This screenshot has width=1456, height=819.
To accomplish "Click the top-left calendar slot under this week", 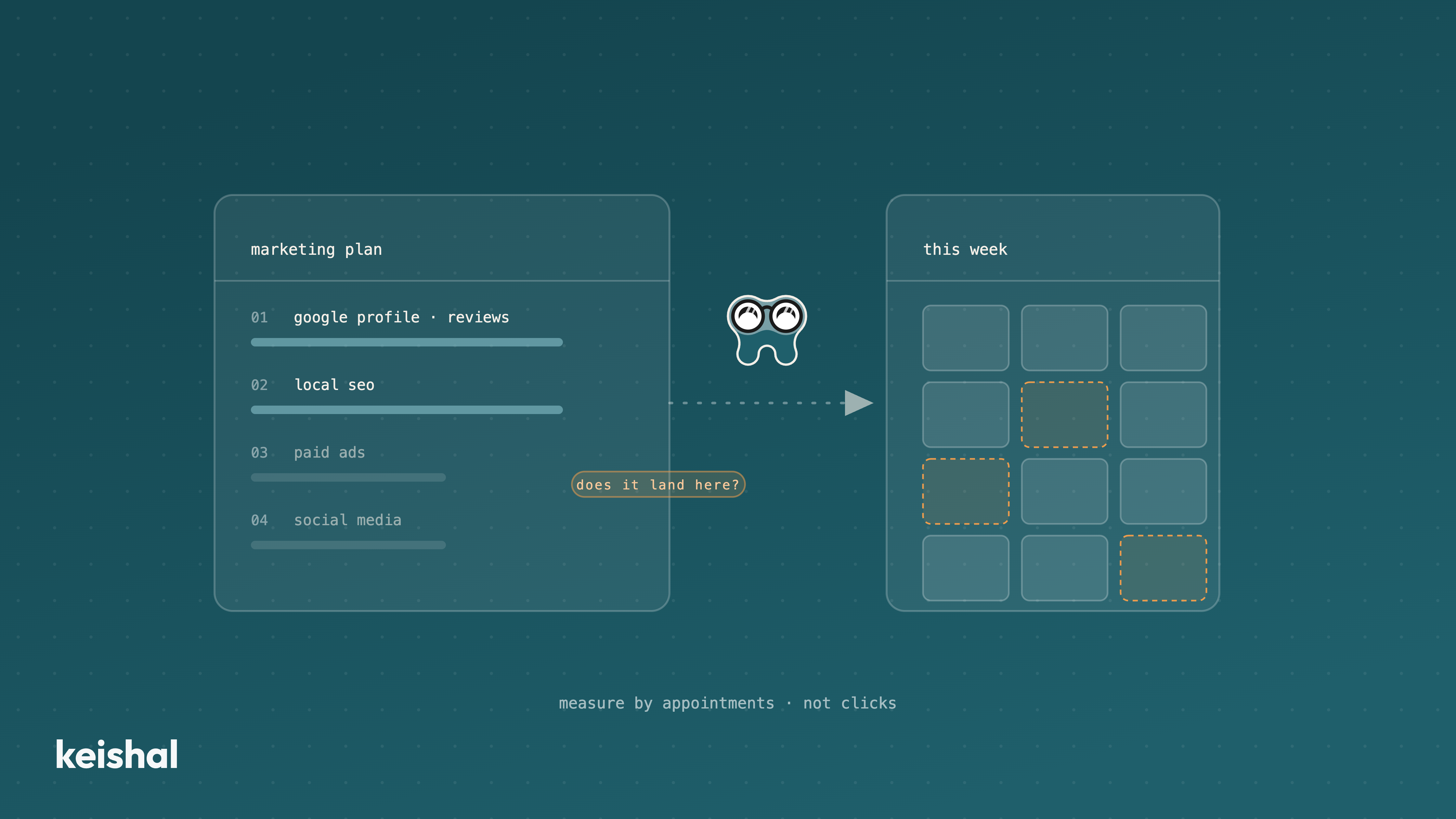I will tap(965, 338).
